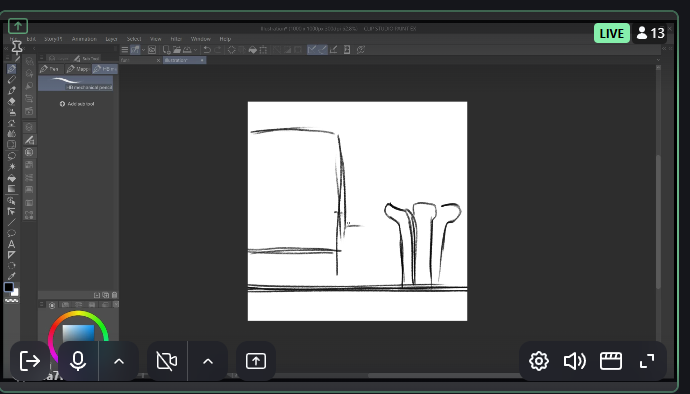The height and width of the screenshot is (394, 690).
Task: Click the LIVE badge
Action: [612, 33]
